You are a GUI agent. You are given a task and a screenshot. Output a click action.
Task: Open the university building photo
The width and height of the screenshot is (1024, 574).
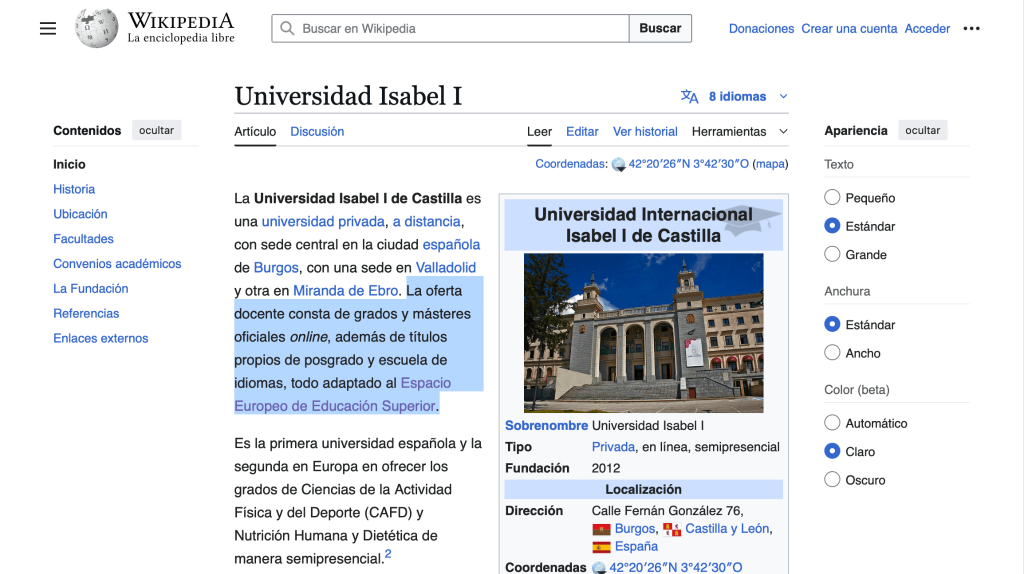[x=643, y=333]
